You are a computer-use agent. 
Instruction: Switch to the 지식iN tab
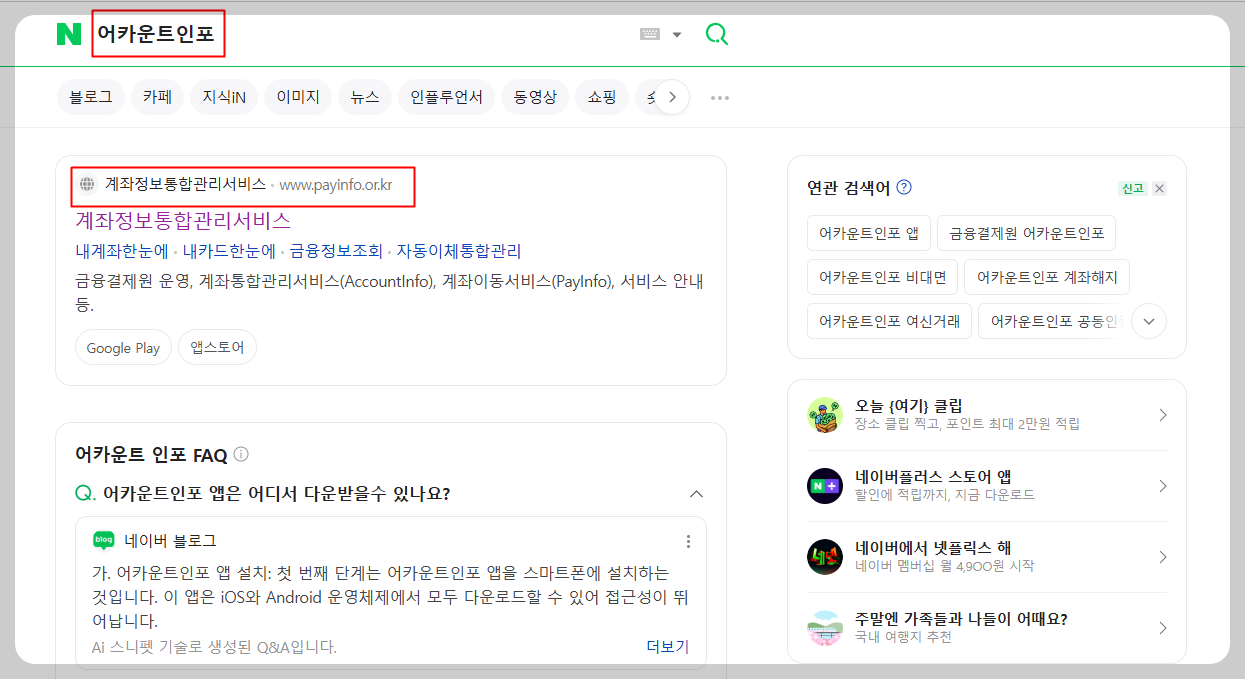click(x=224, y=97)
